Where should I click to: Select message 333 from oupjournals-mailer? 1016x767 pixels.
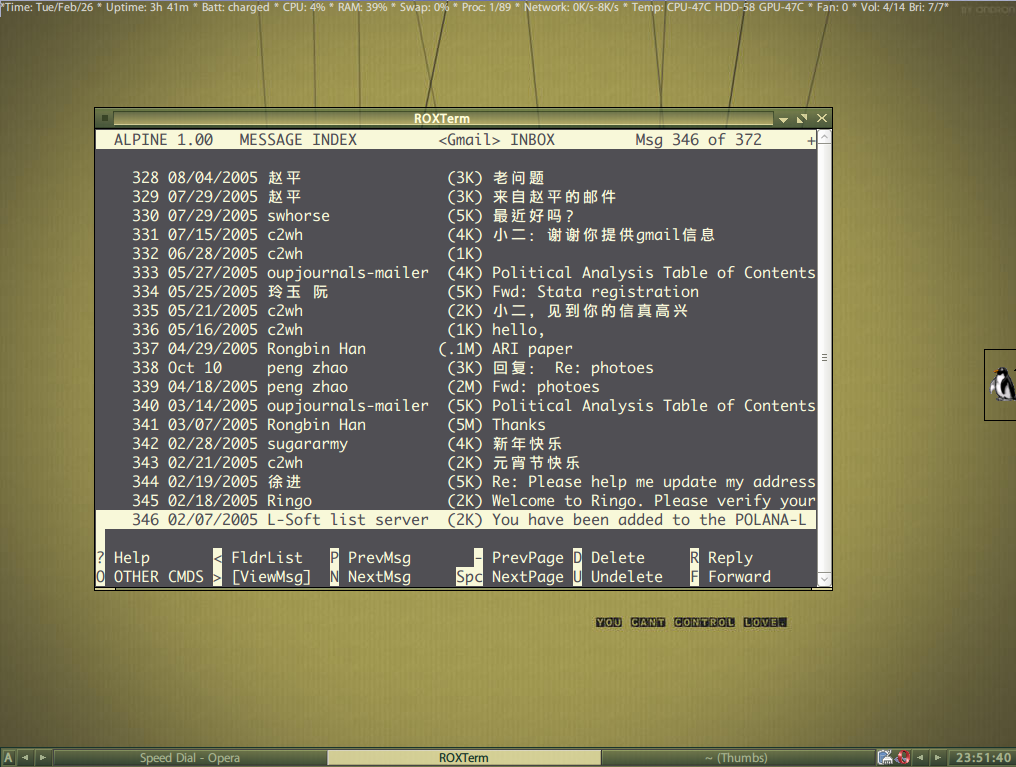456,273
